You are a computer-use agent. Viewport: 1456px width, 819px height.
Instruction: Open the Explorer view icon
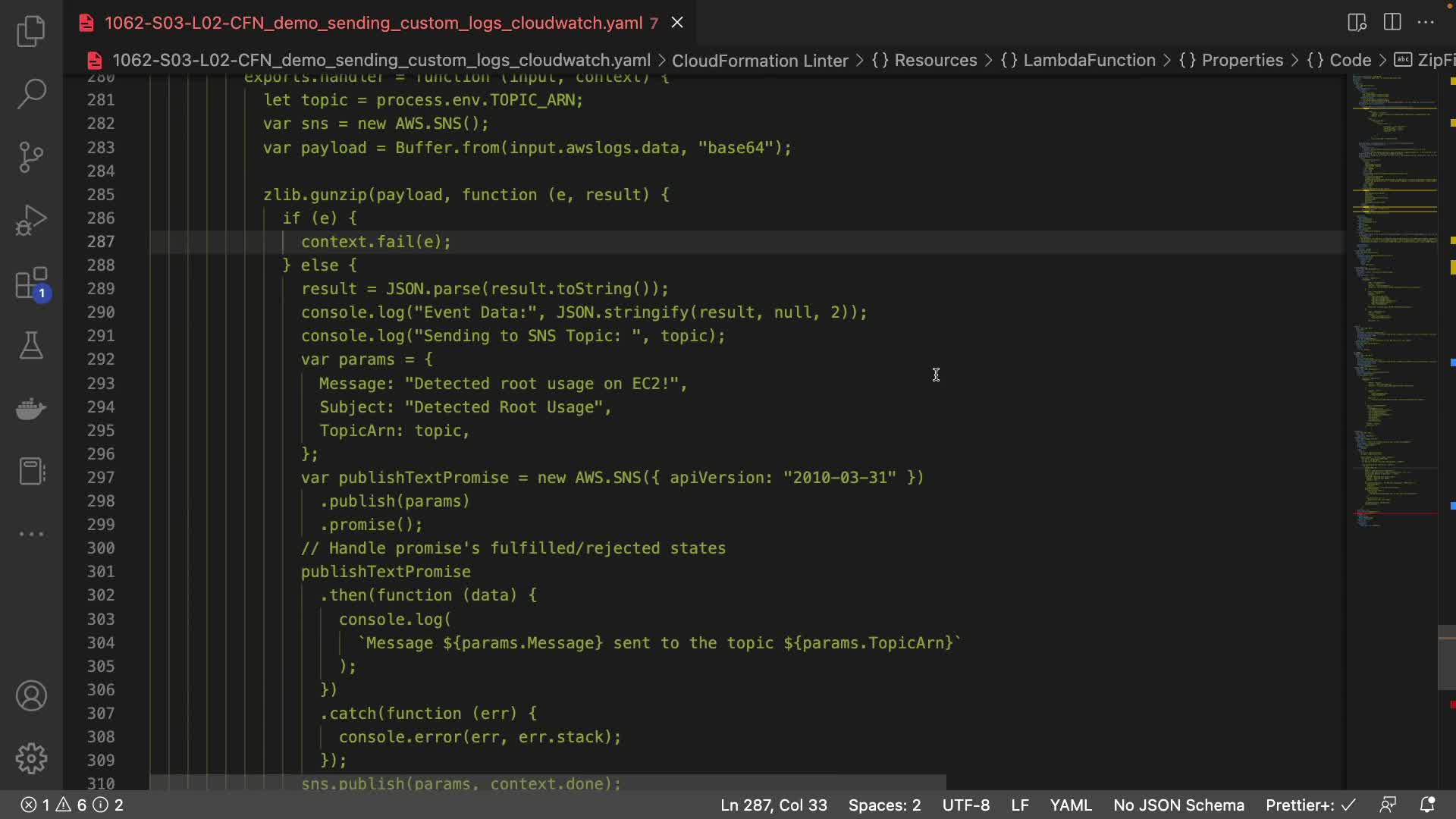point(31,31)
